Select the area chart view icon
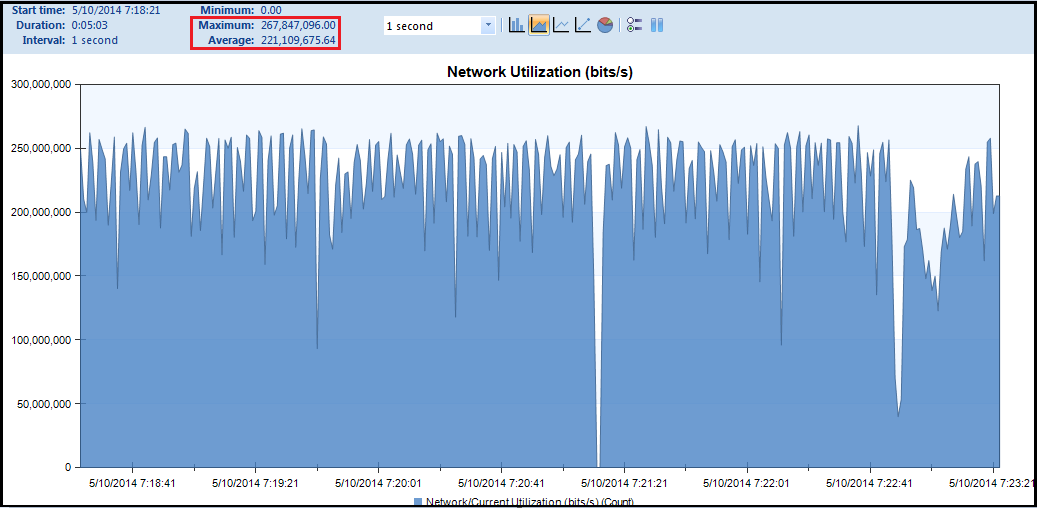Screen dimensions: 1037x508 539,25
